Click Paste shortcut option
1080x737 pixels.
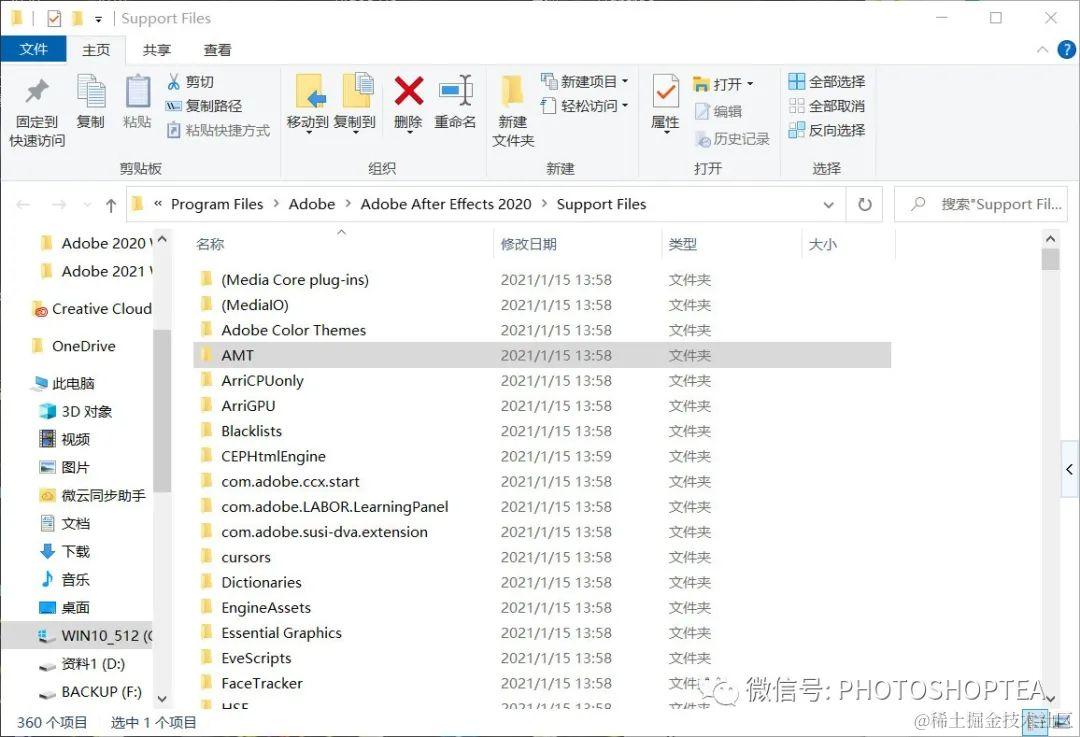218,130
